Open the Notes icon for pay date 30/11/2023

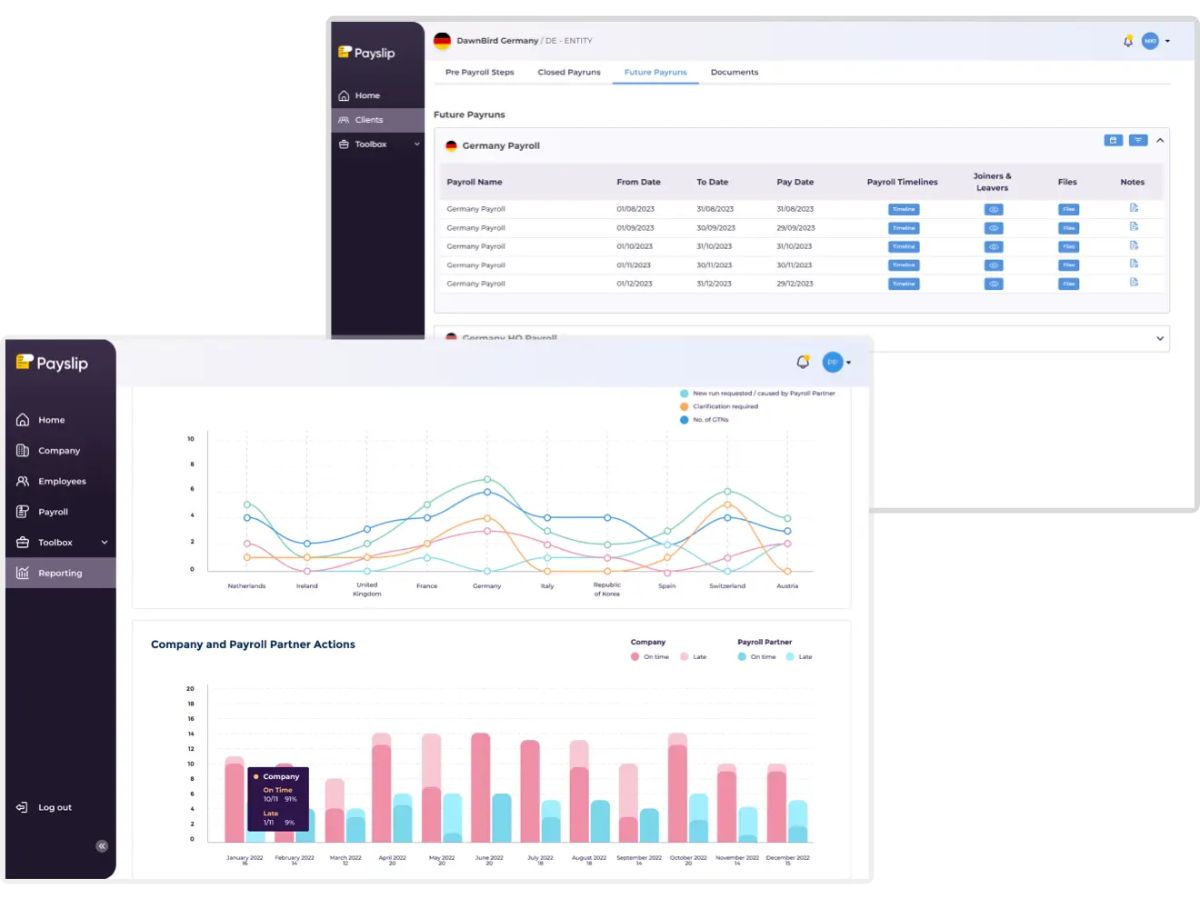click(x=1134, y=264)
